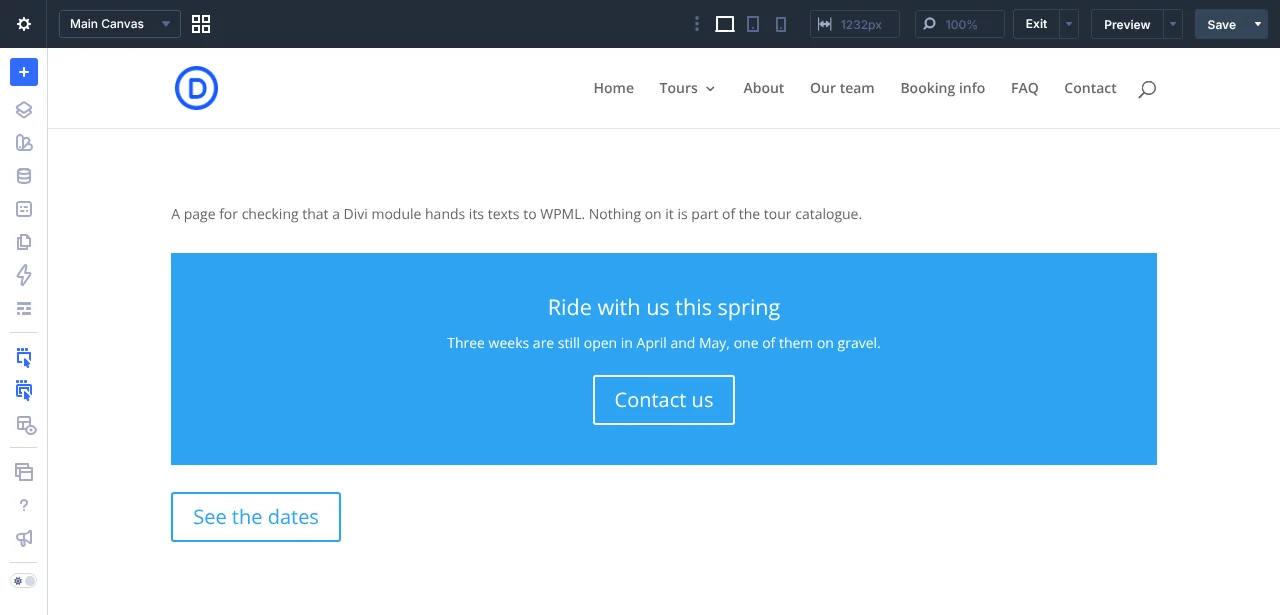Expand the Save options arrow
1280x615 pixels.
(1258, 24)
